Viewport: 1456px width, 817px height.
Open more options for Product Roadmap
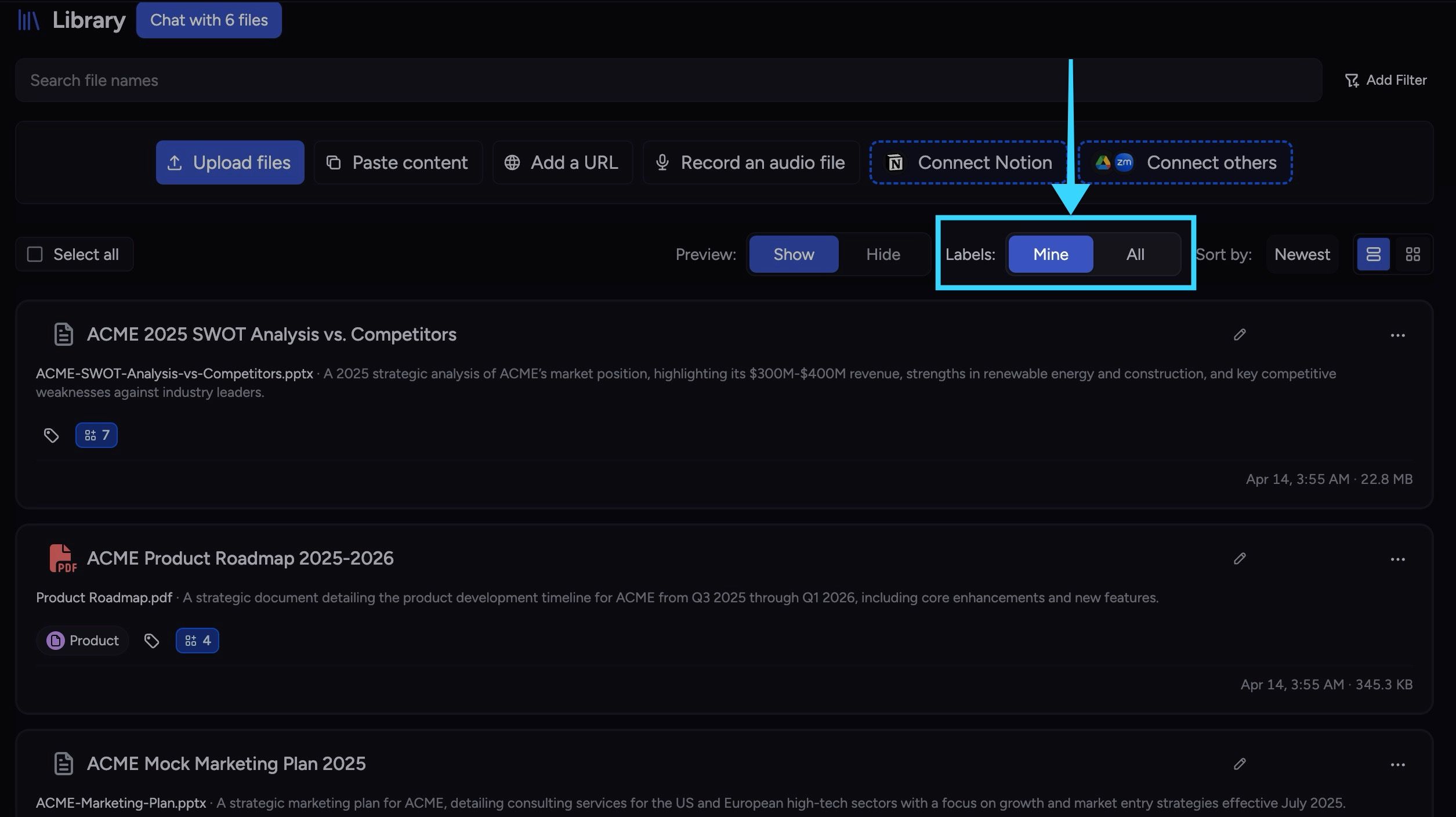tap(1397, 559)
